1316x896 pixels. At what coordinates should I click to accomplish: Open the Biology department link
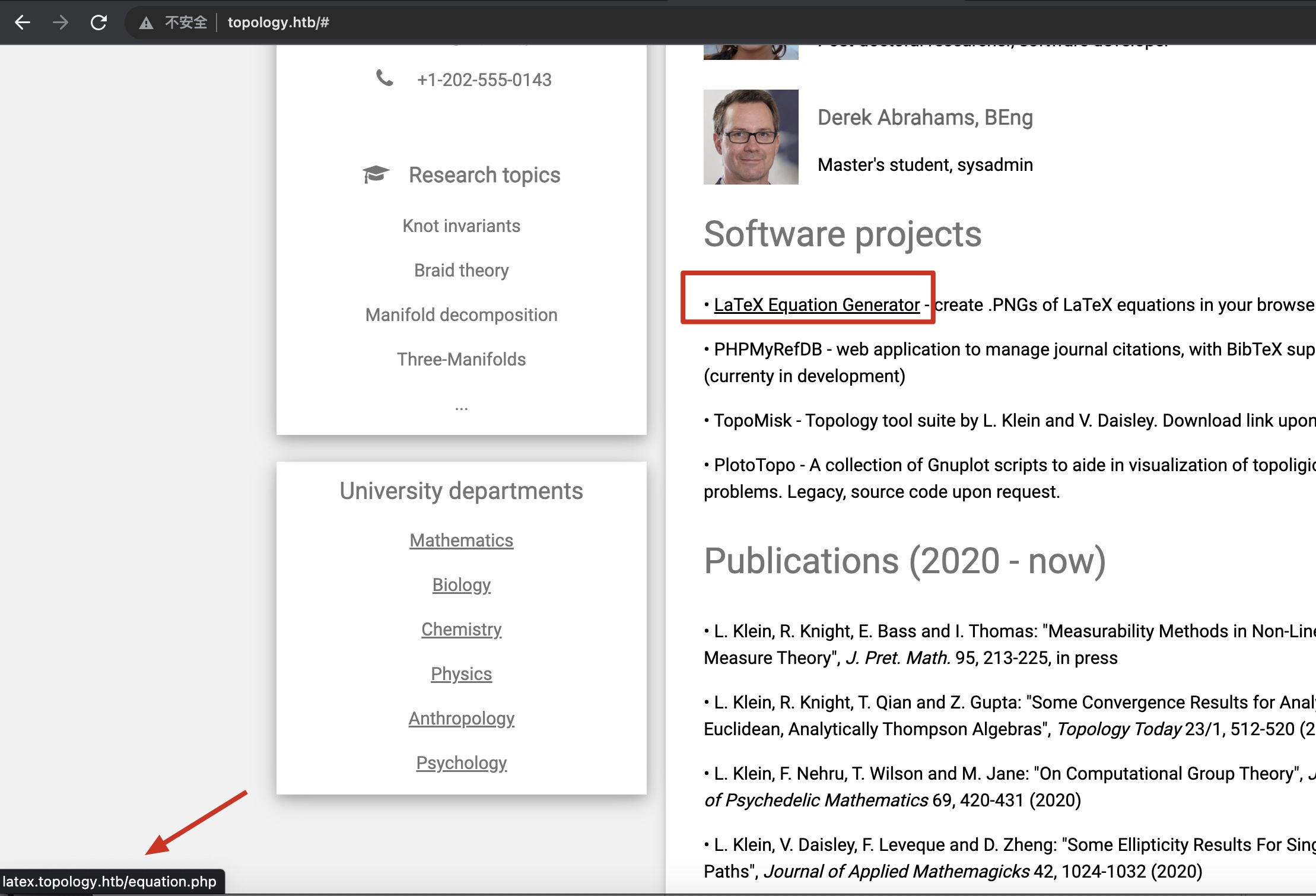(461, 584)
